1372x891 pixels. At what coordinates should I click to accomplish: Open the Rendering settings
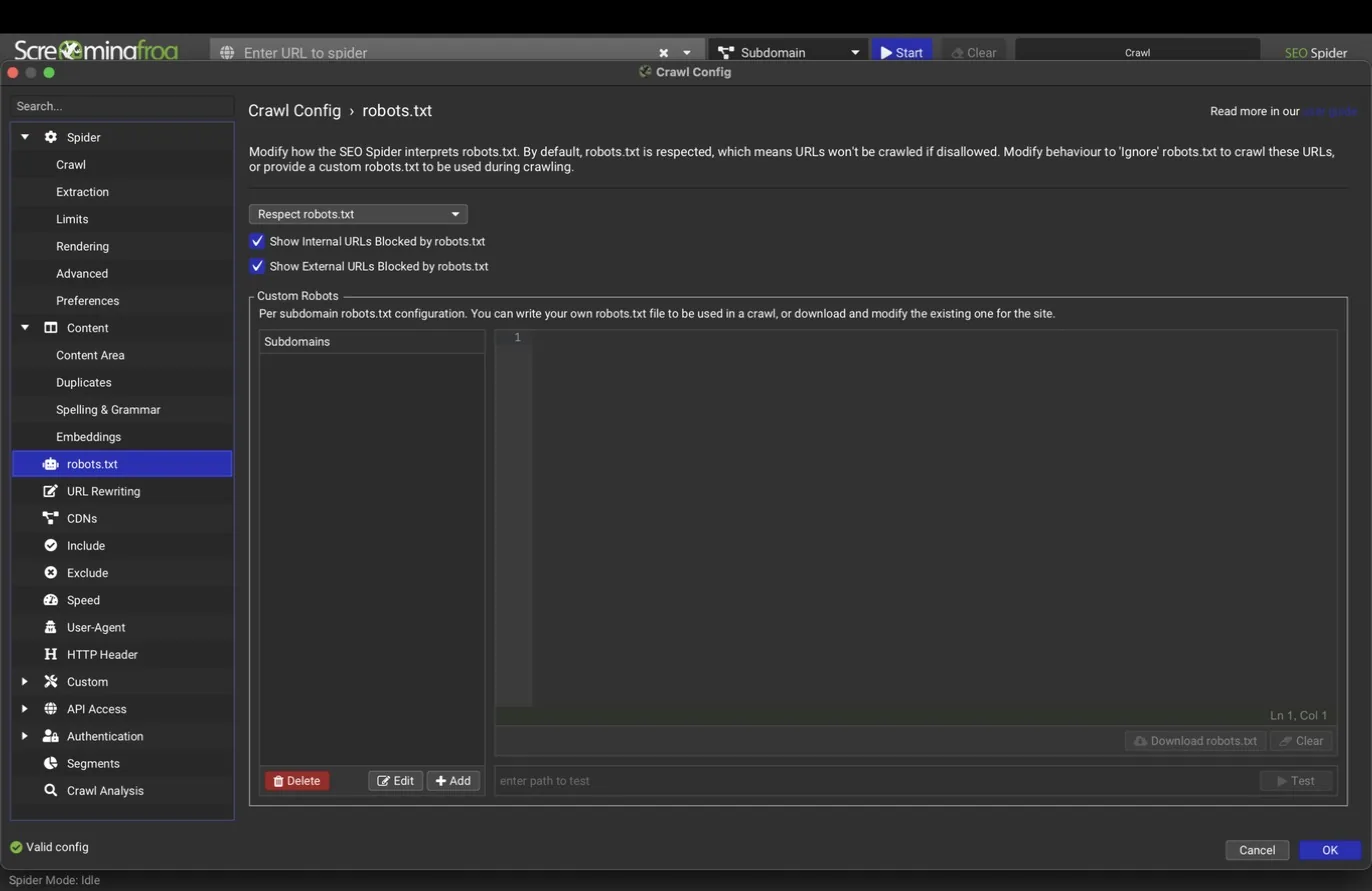82,246
